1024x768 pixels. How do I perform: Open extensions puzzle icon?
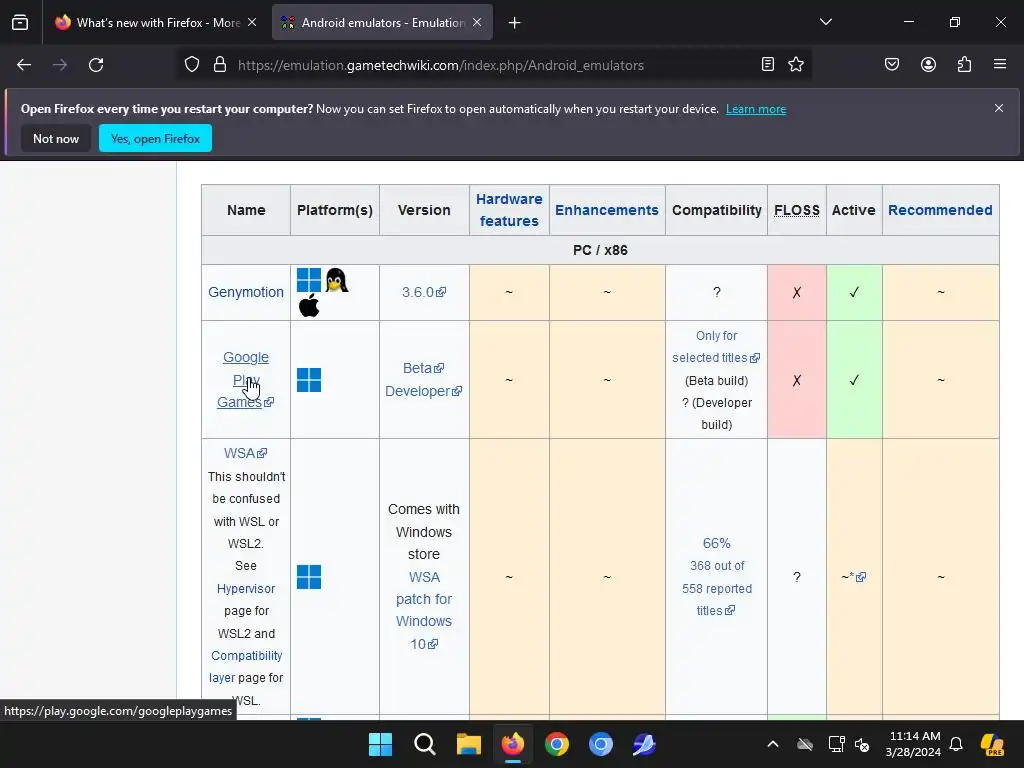coord(964,64)
